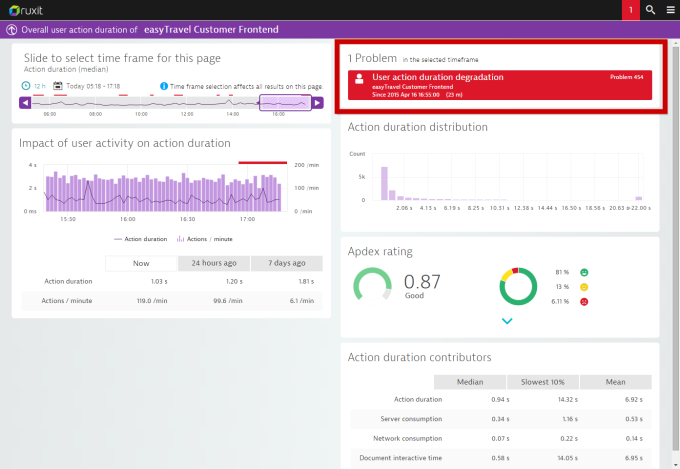Click the 1.81 s value under 7 days ago
The image size is (680, 469).
tap(306, 282)
